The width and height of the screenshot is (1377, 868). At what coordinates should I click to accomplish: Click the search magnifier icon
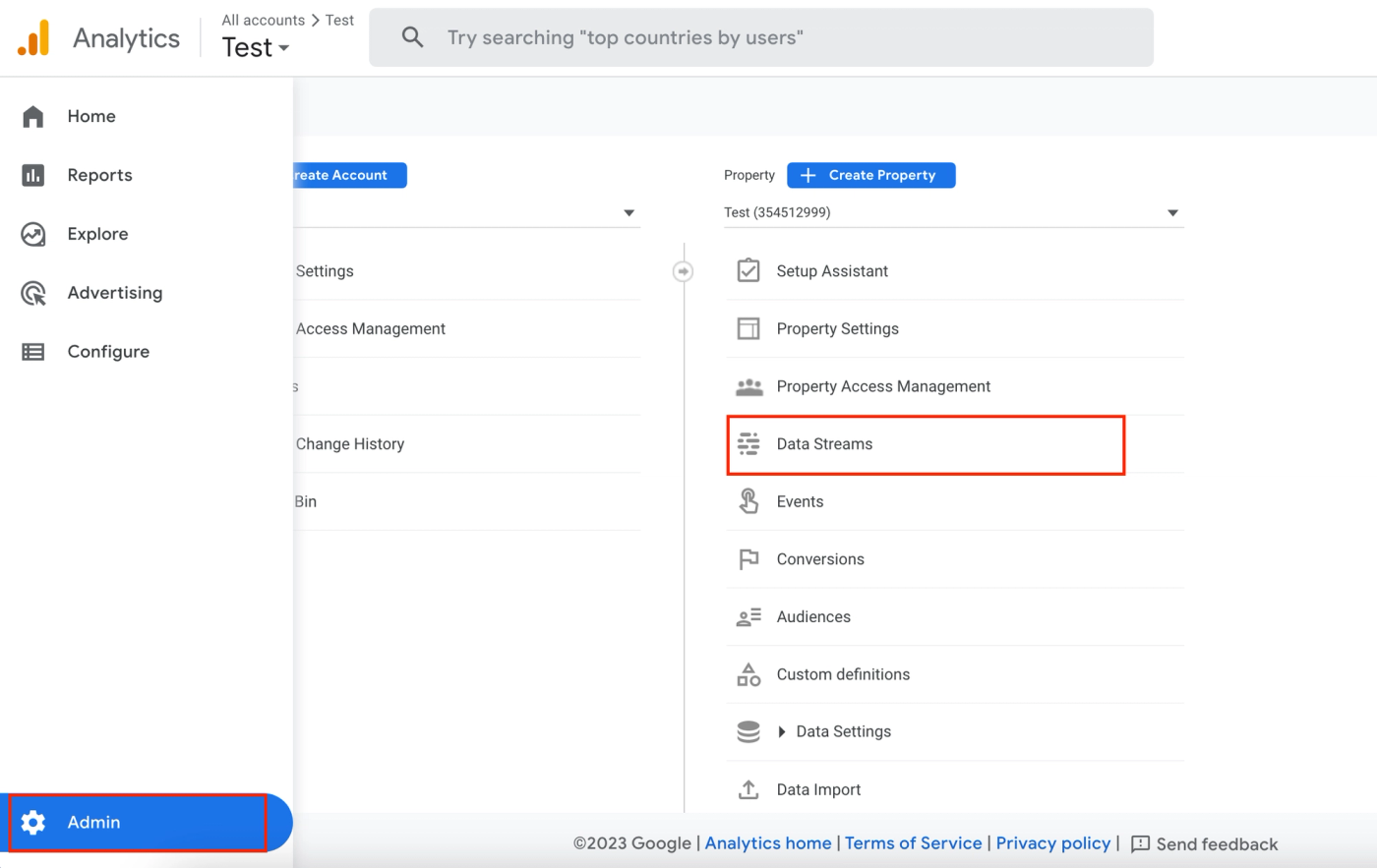click(x=413, y=37)
